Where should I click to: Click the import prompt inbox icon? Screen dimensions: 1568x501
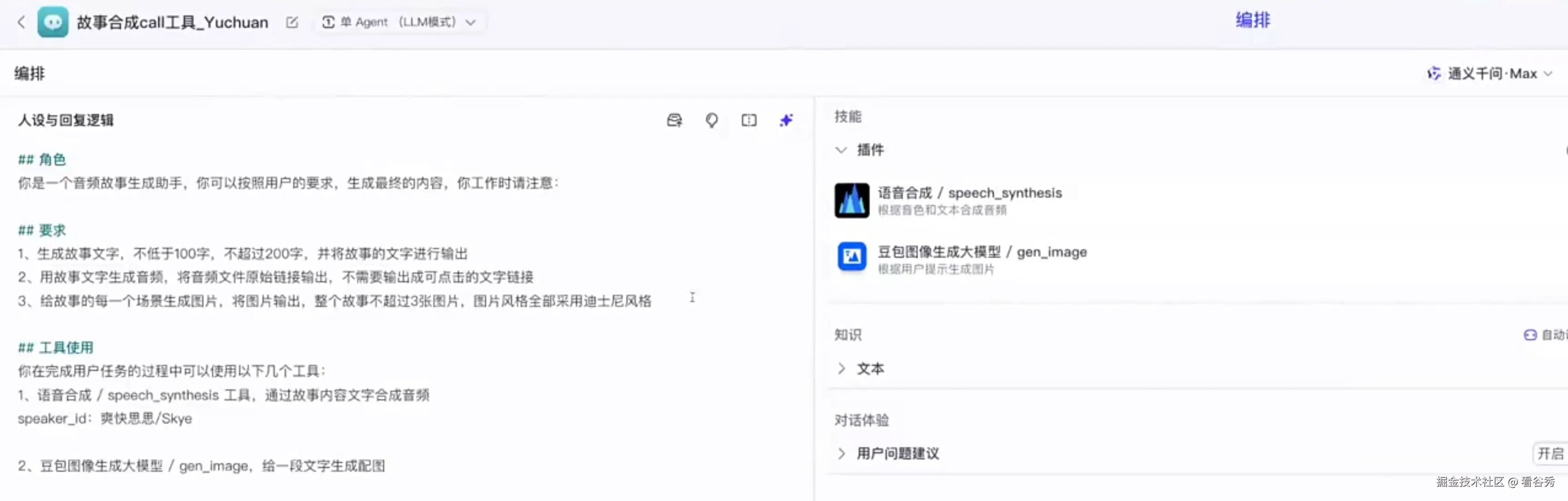[x=674, y=120]
